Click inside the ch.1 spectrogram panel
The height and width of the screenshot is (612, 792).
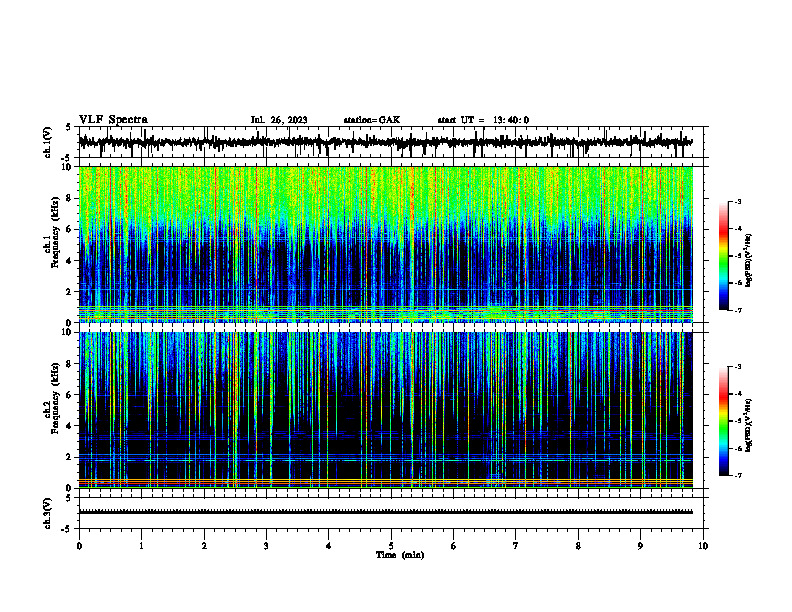click(x=385, y=244)
